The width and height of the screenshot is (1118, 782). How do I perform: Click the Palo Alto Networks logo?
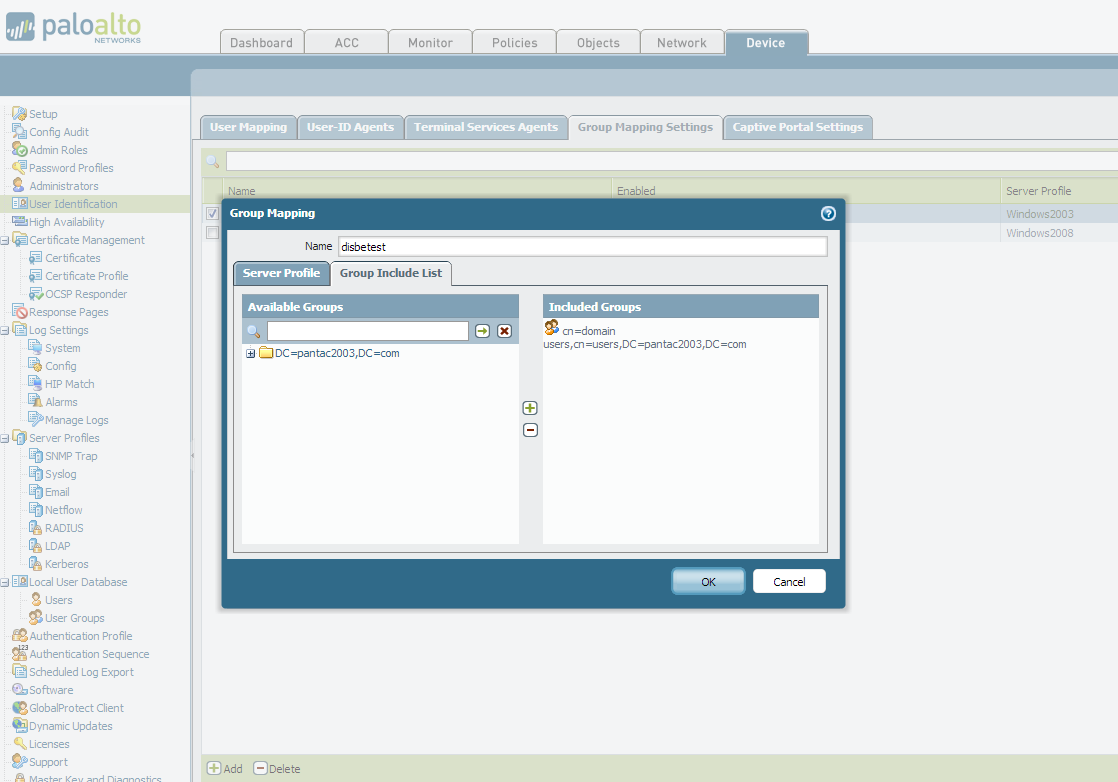tap(73, 27)
